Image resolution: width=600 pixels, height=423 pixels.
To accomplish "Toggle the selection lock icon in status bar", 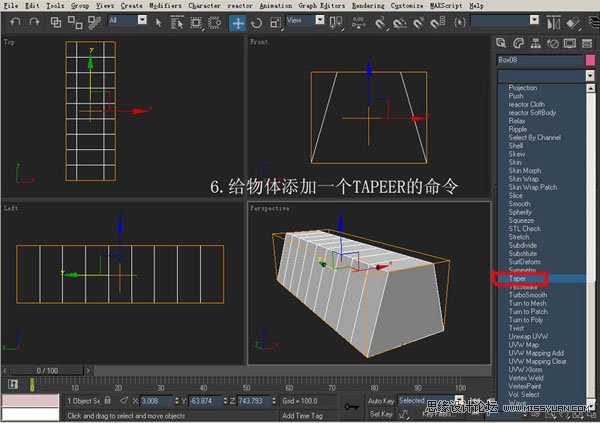I will [x=109, y=401].
